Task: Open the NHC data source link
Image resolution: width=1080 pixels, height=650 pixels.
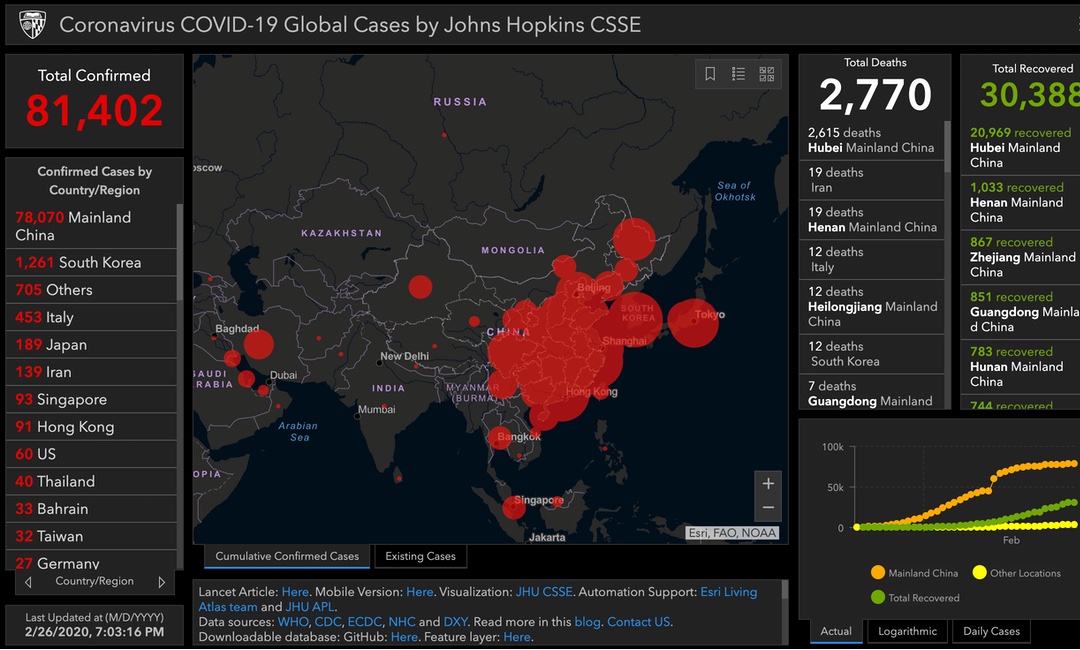Action: point(402,622)
